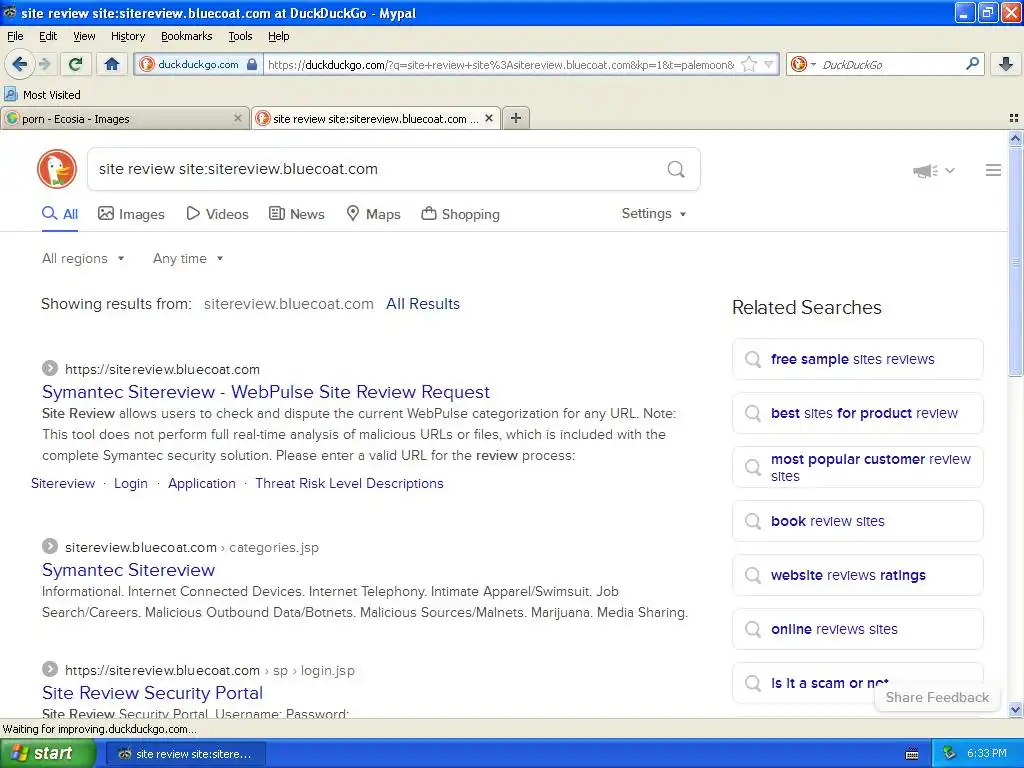Screen dimensions: 1024x768
Task: Expand the chevron next to megaphone icon
Action: (950, 170)
